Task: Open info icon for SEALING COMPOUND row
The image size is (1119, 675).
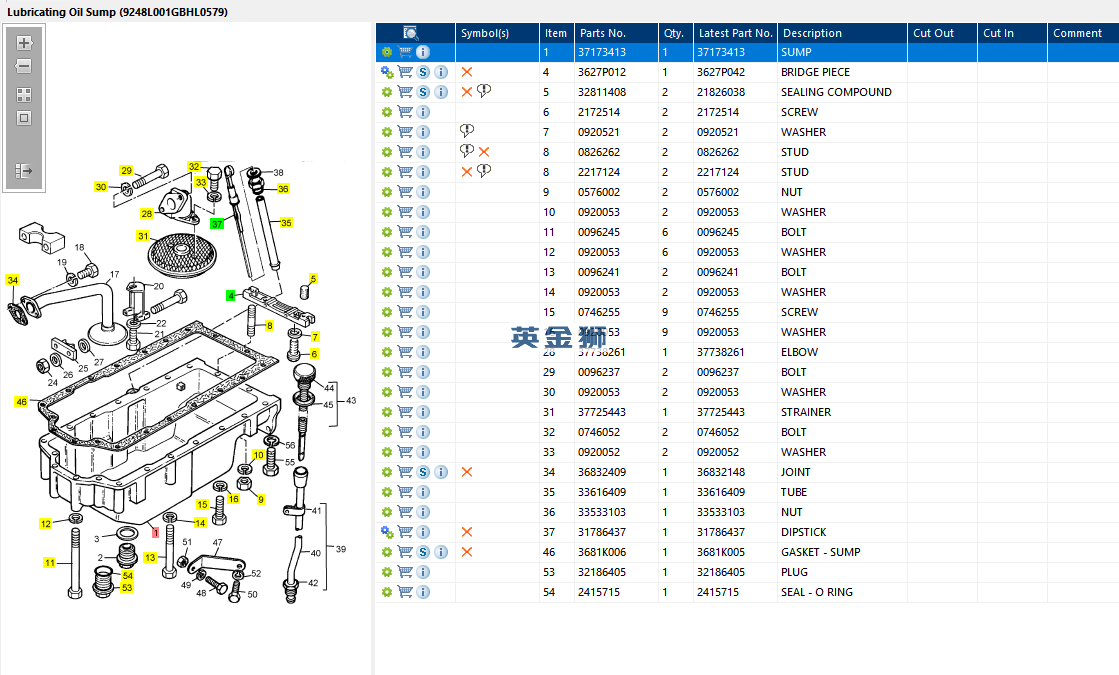Action: 441,92
